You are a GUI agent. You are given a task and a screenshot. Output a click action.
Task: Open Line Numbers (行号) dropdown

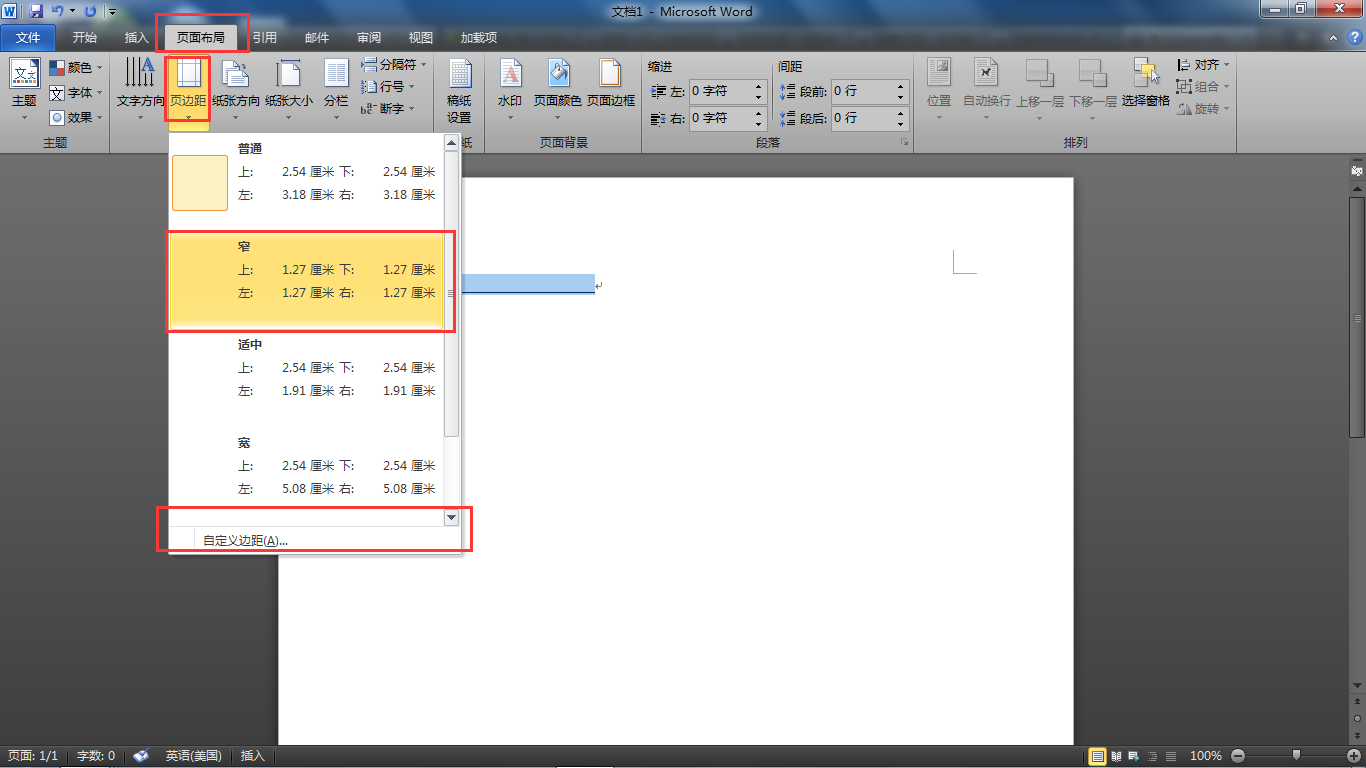(388, 86)
